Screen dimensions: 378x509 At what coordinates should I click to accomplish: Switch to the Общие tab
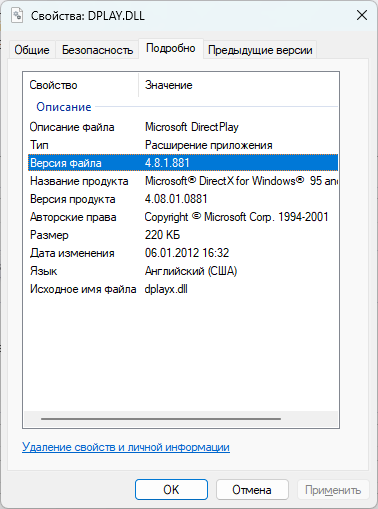32,50
